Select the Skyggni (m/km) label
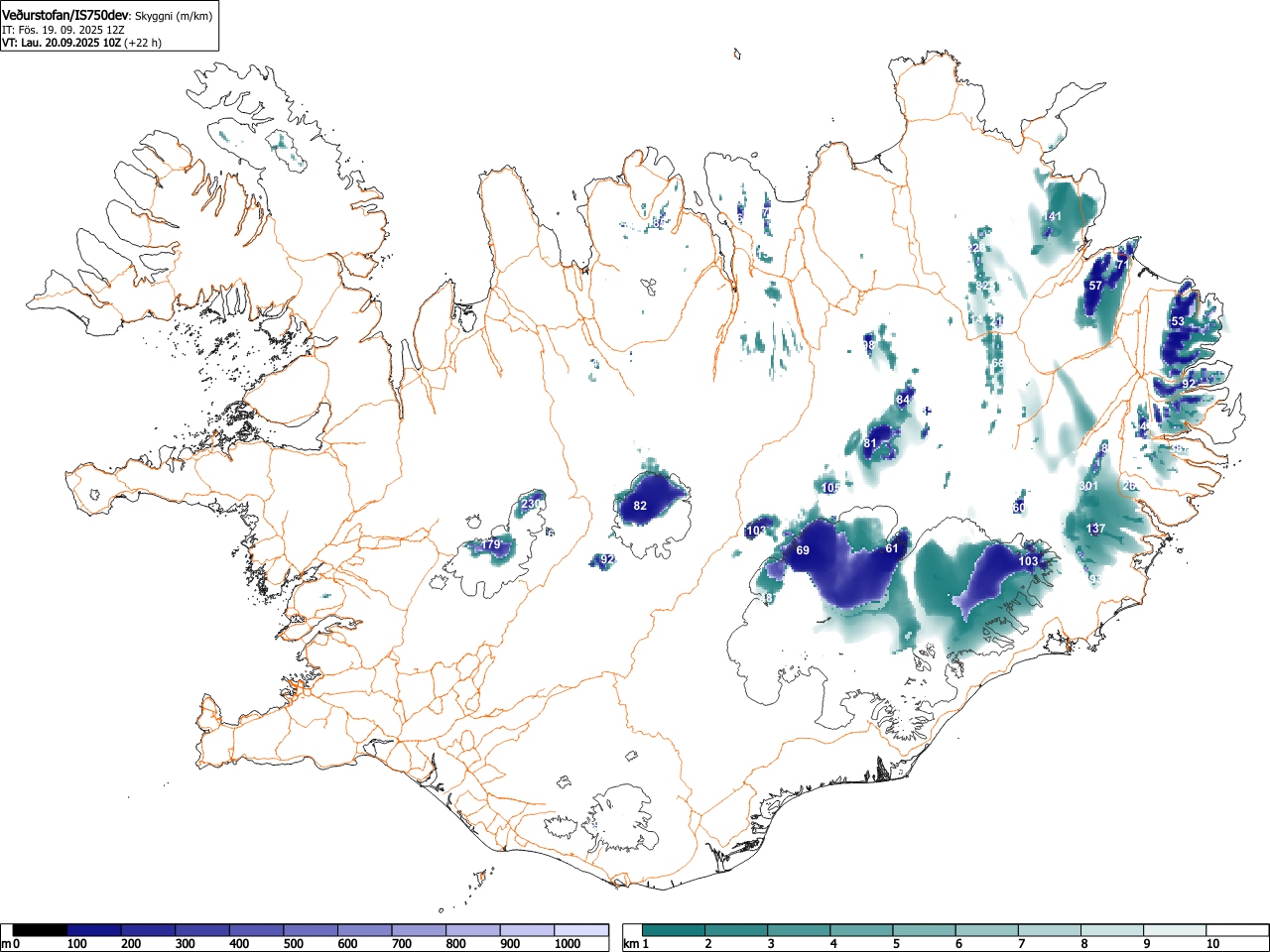 click(x=174, y=16)
